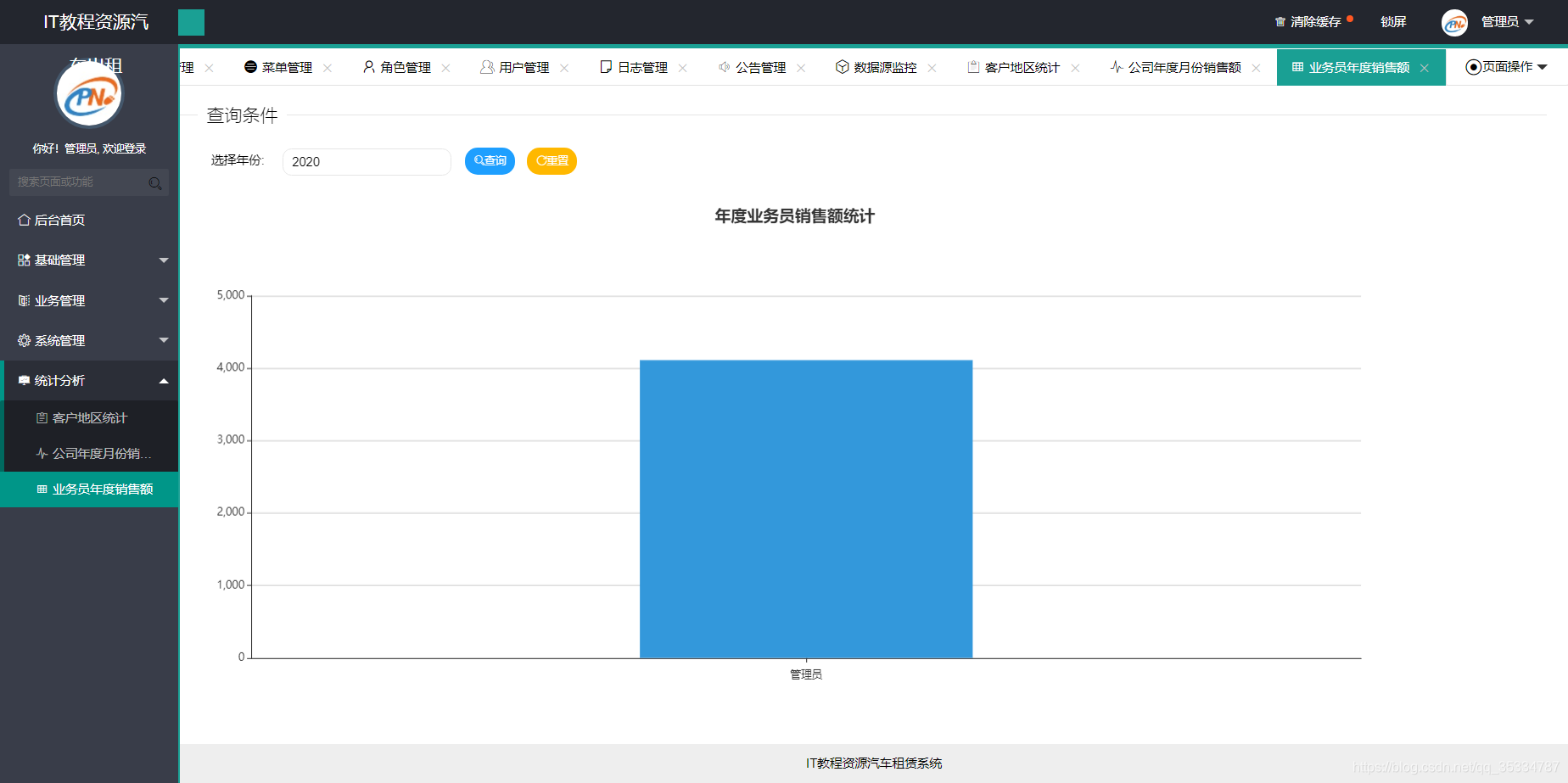Click the sidebar search magnifier icon
The image size is (1568, 783).
click(155, 183)
